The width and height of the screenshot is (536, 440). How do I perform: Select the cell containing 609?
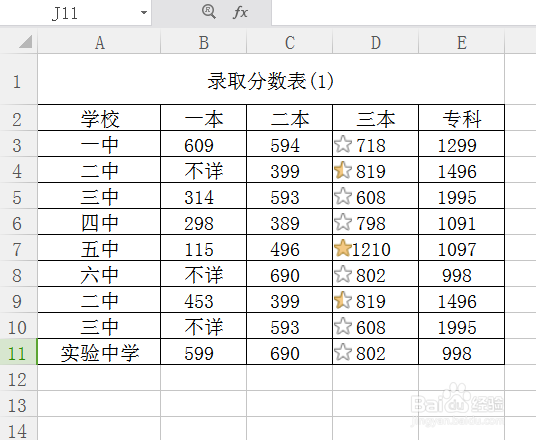click(204, 144)
